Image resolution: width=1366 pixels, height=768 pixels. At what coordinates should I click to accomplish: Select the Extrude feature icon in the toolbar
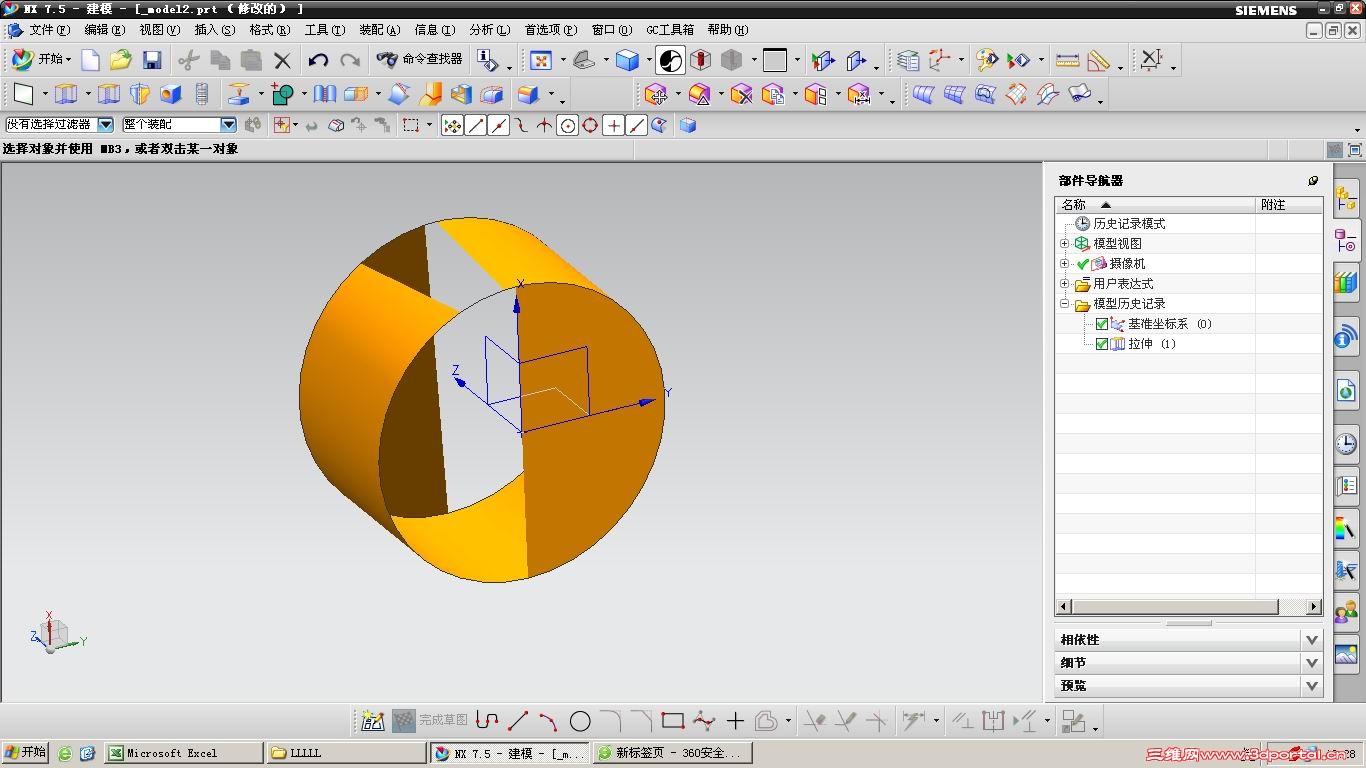(66, 94)
